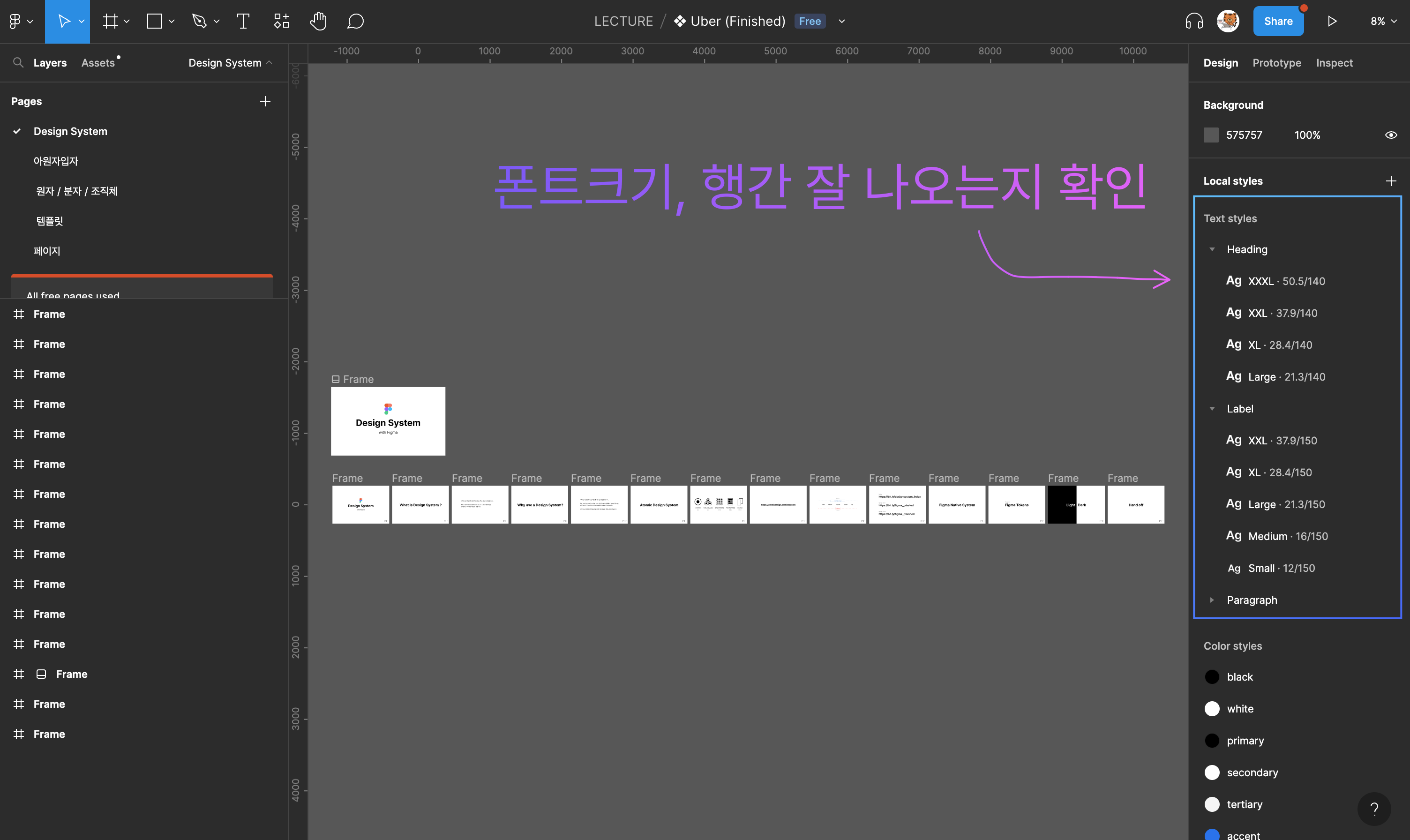Click the background color swatch 575757

coord(1211,135)
